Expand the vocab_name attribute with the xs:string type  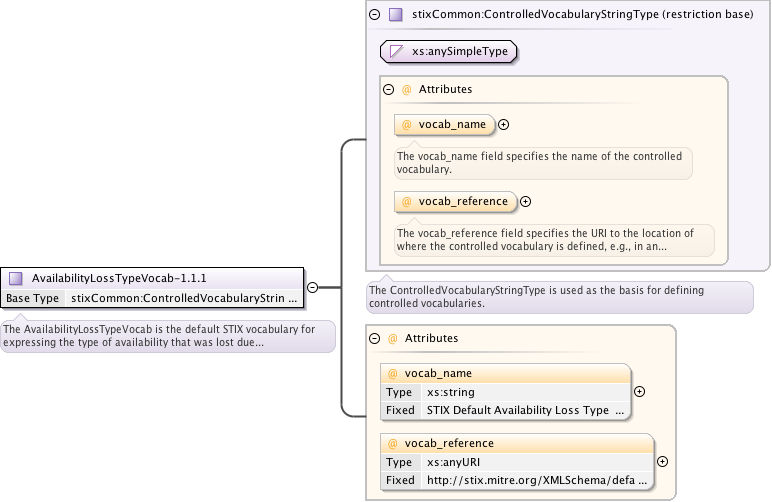639,392
